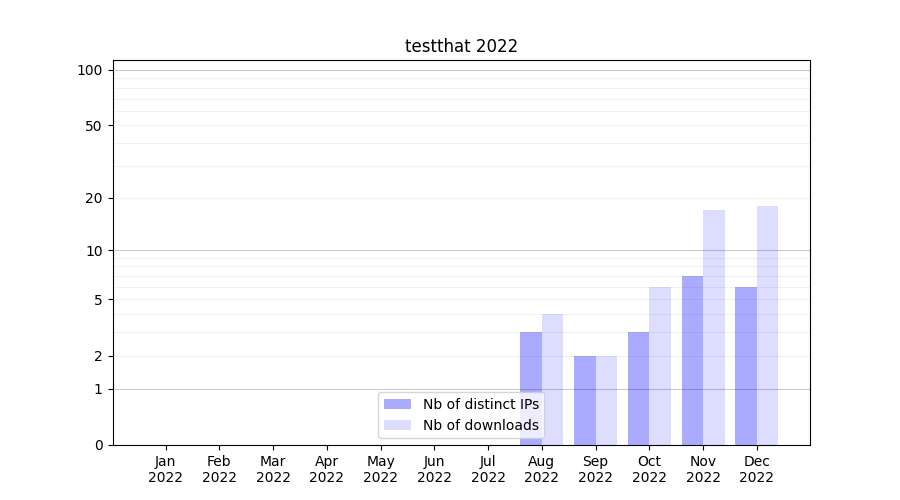Click the 'Jun 2022' x-axis label

[434, 469]
